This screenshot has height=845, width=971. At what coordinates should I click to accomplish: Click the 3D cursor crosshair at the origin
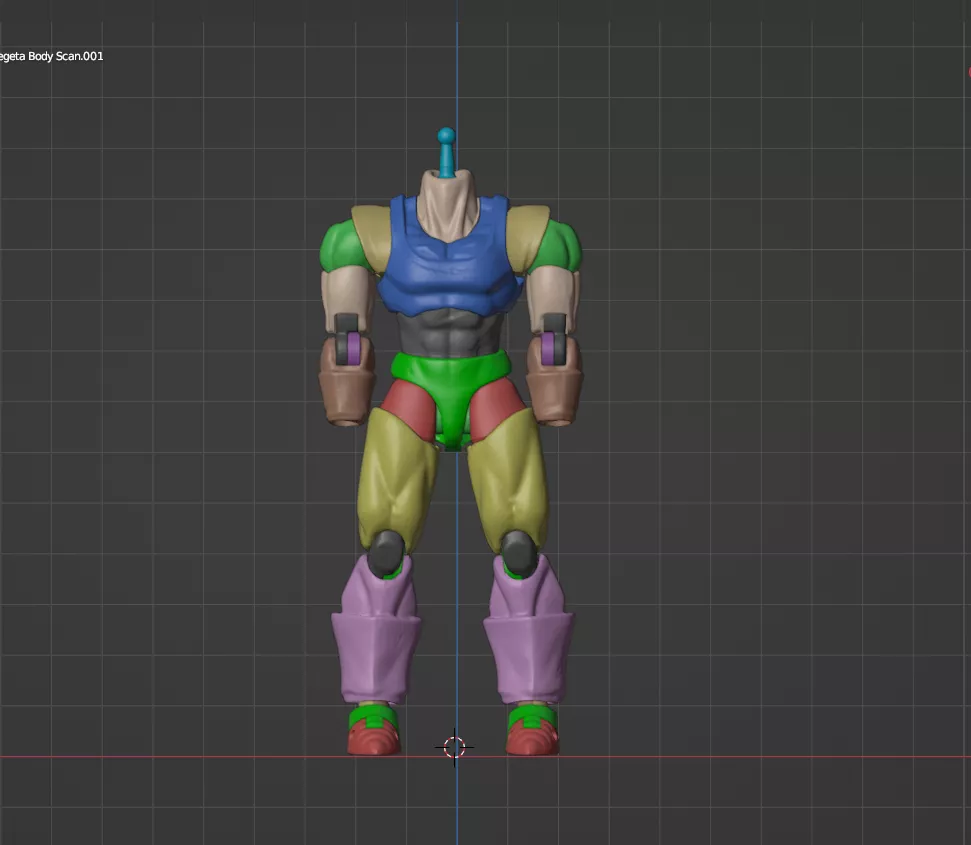pyautogui.click(x=455, y=747)
